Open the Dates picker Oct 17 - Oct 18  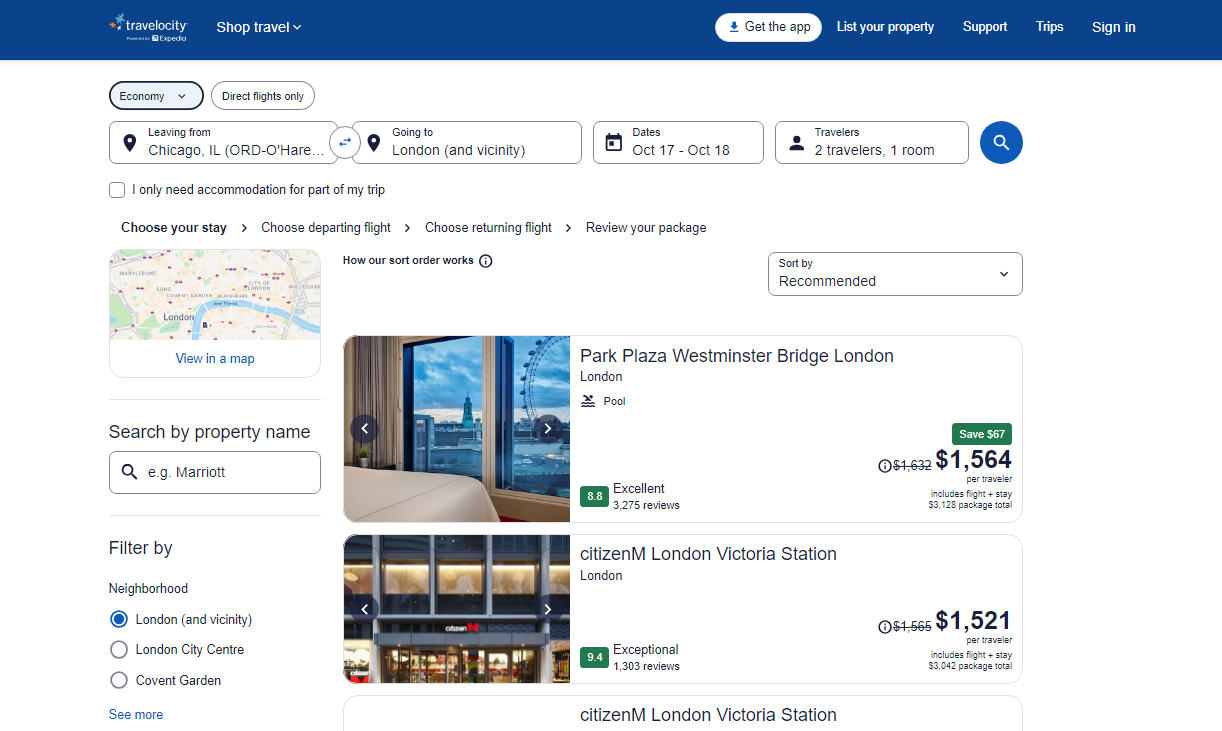point(678,142)
